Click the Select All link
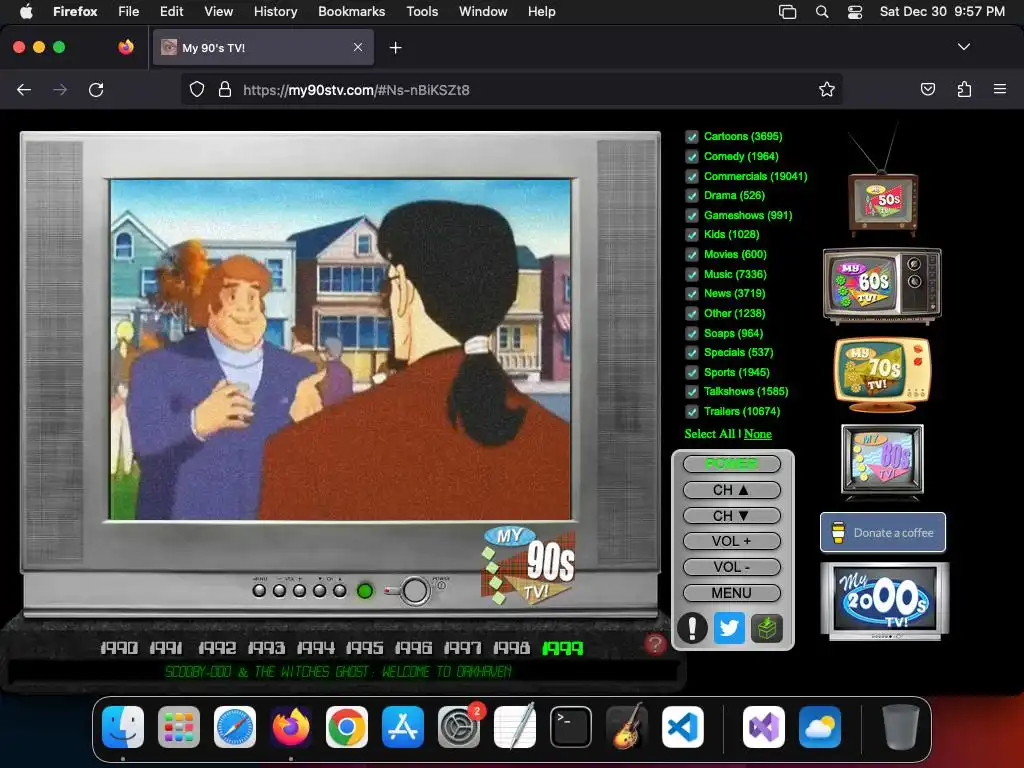 709,434
